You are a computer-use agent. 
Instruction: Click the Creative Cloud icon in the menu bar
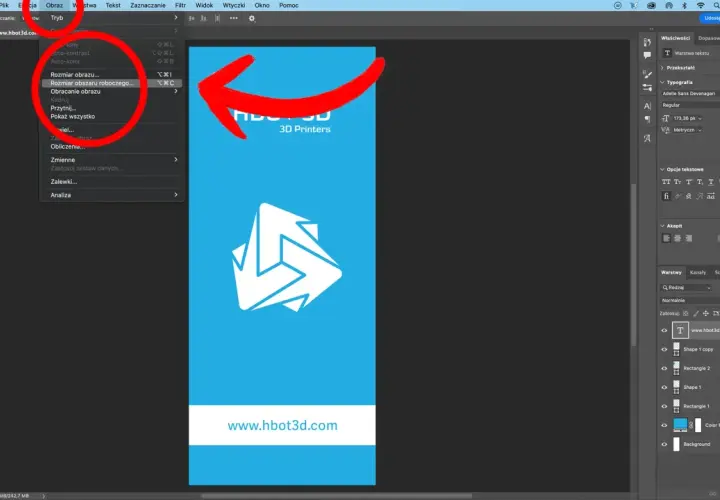coord(651,6)
